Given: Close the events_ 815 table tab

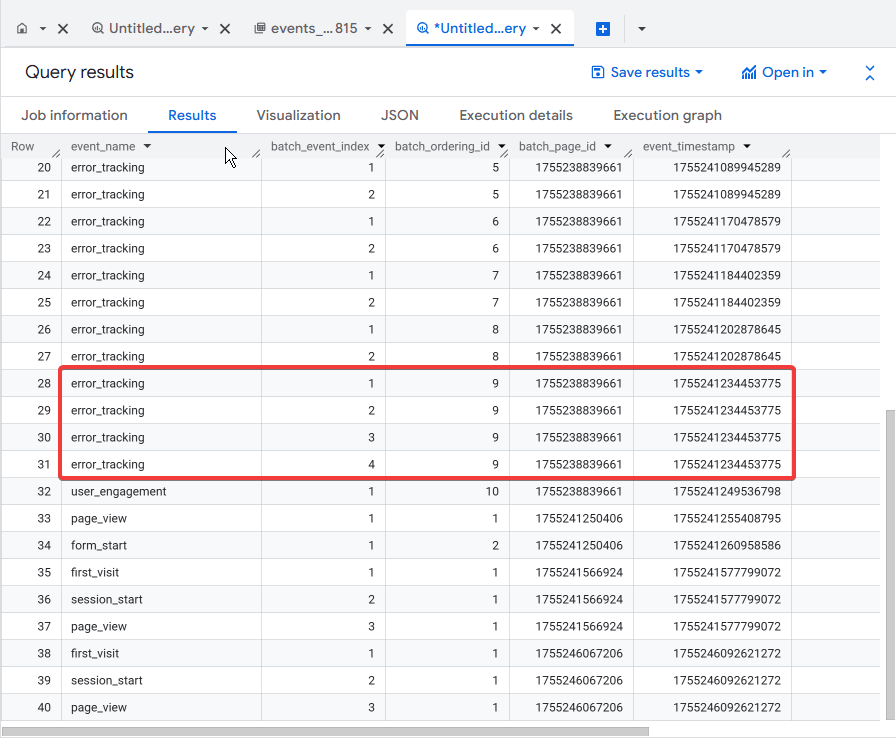Looking at the screenshot, I should [x=388, y=29].
